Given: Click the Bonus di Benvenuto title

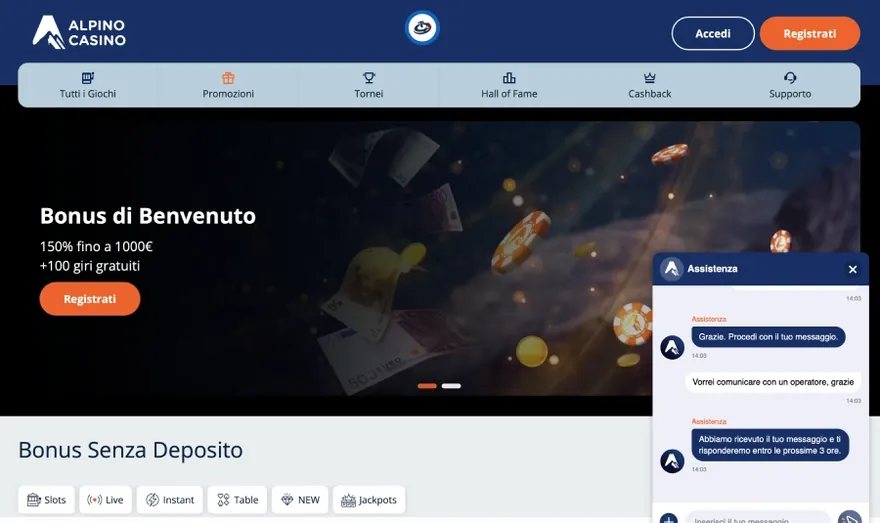Looking at the screenshot, I should click(148, 216).
